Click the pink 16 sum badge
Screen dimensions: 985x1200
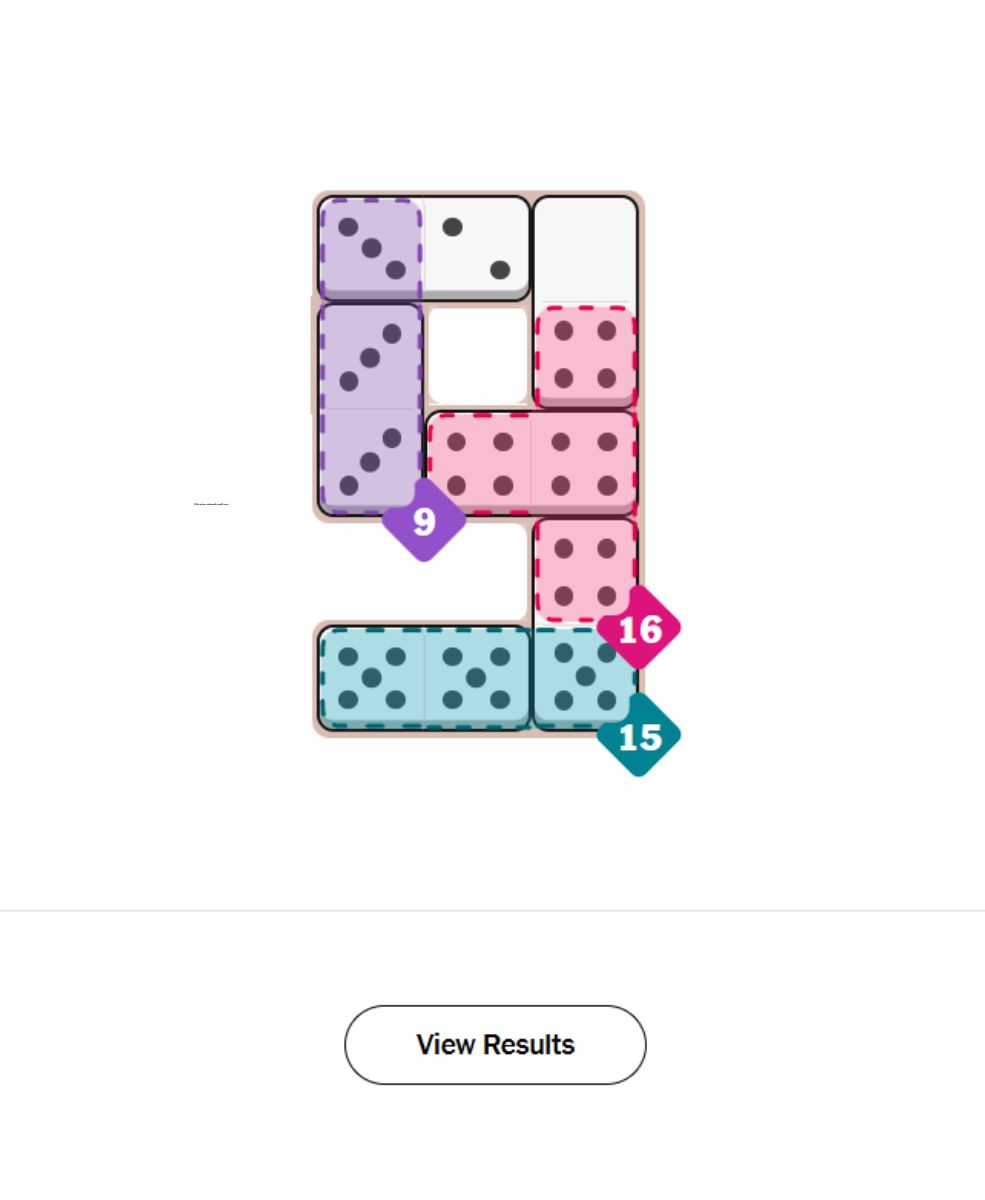(x=640, y=629)
